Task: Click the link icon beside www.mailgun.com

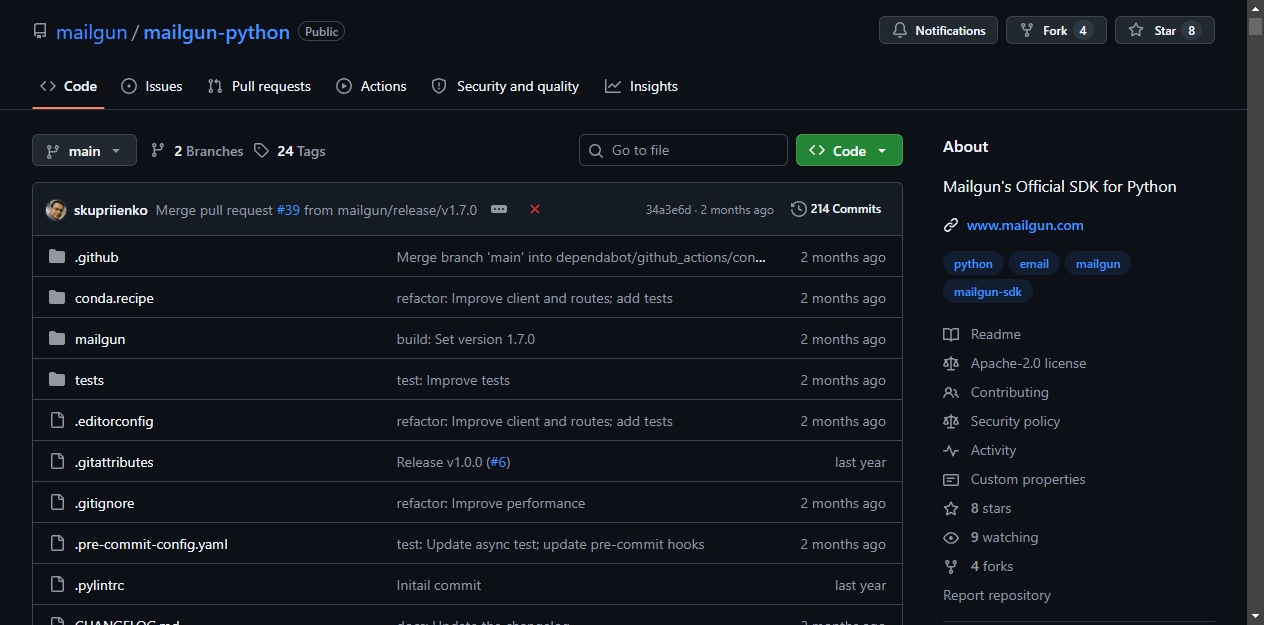Action: click(951, 225)
